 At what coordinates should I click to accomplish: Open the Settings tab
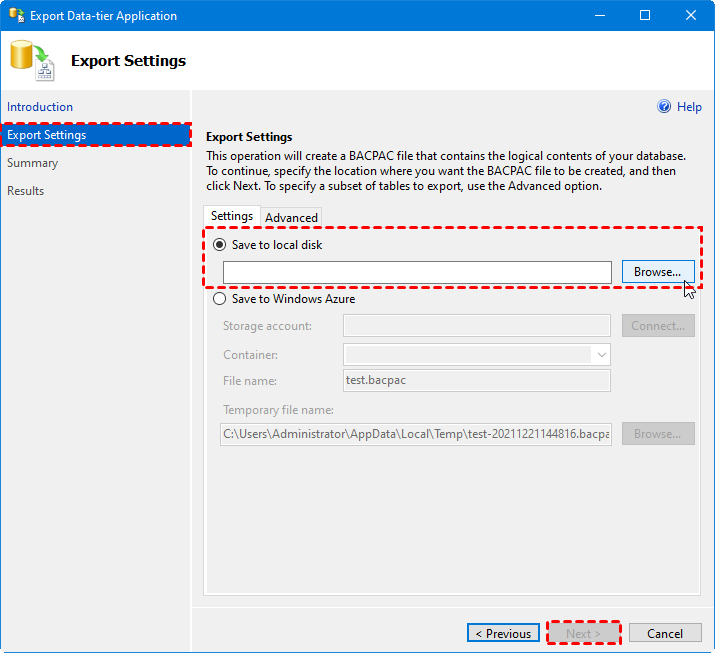pos(232,216)
